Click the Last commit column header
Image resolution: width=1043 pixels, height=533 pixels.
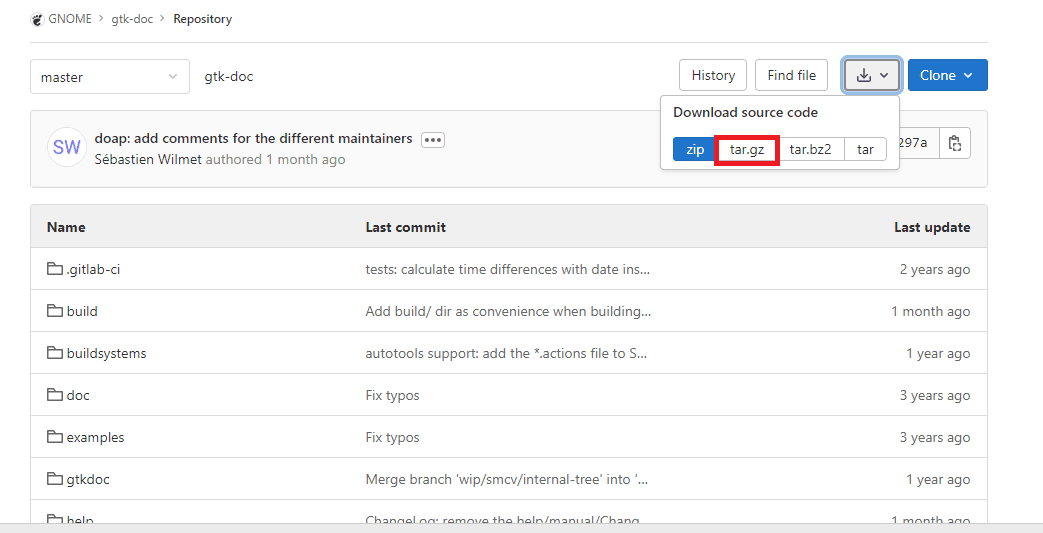click(x=406, y=227)
